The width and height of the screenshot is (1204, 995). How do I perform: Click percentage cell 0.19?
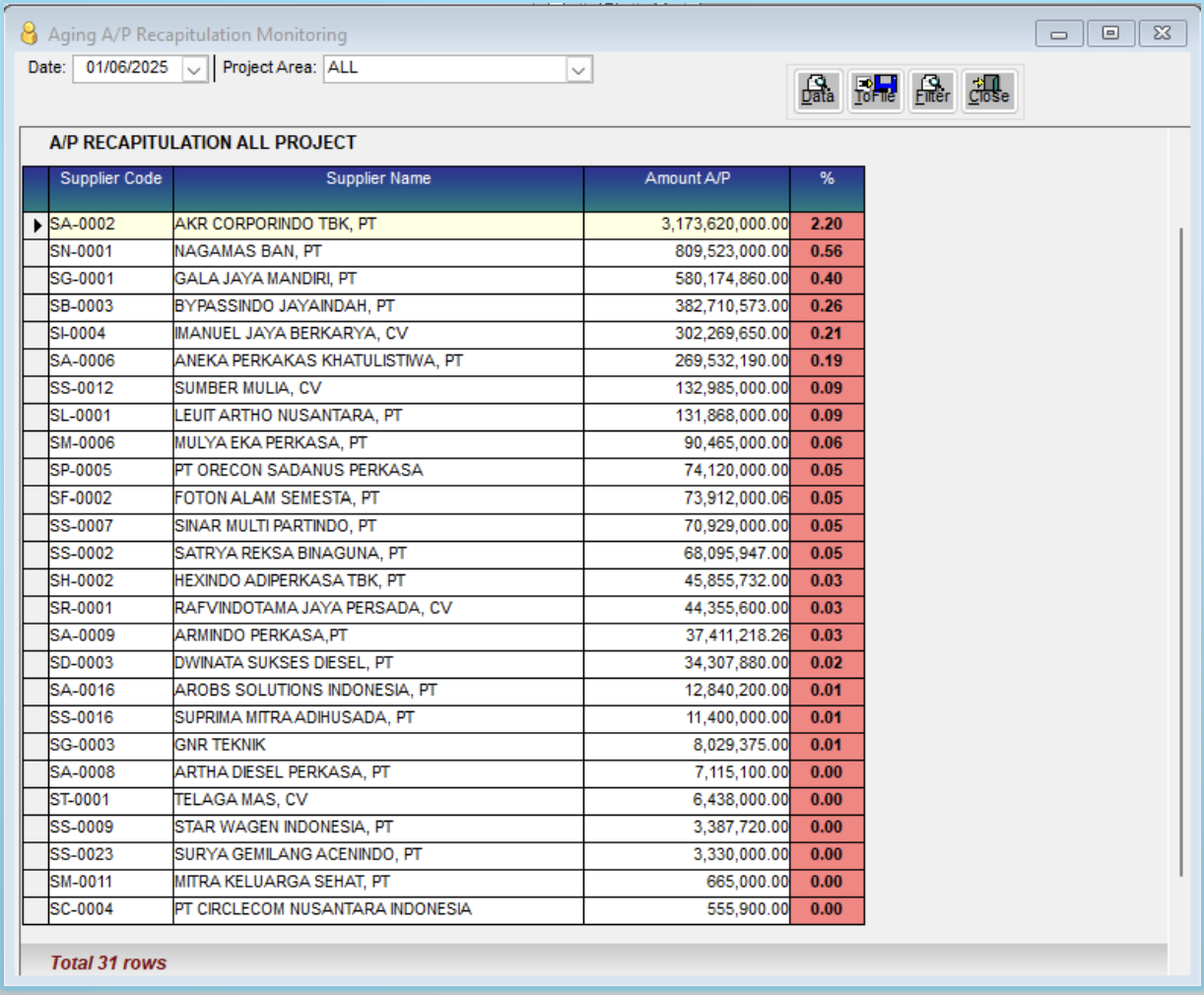pos(828,362)
